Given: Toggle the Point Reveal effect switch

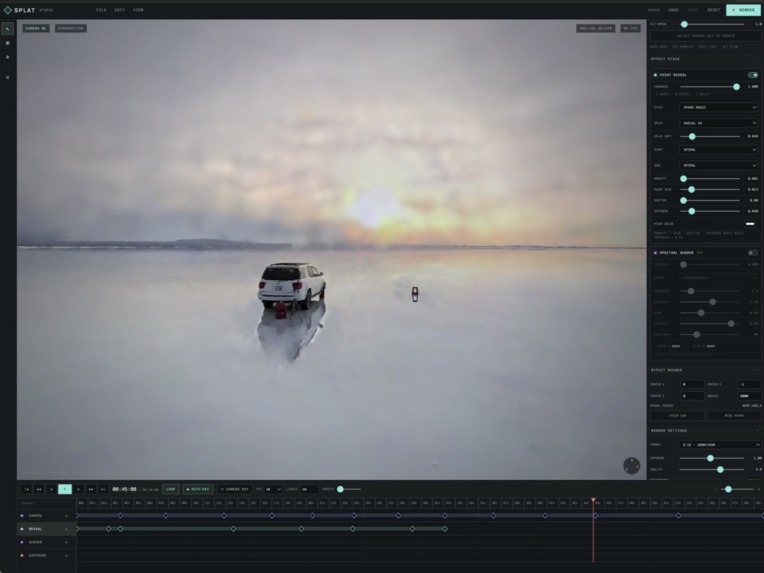Looking at the screenshot, I should (x=753, y=75).
